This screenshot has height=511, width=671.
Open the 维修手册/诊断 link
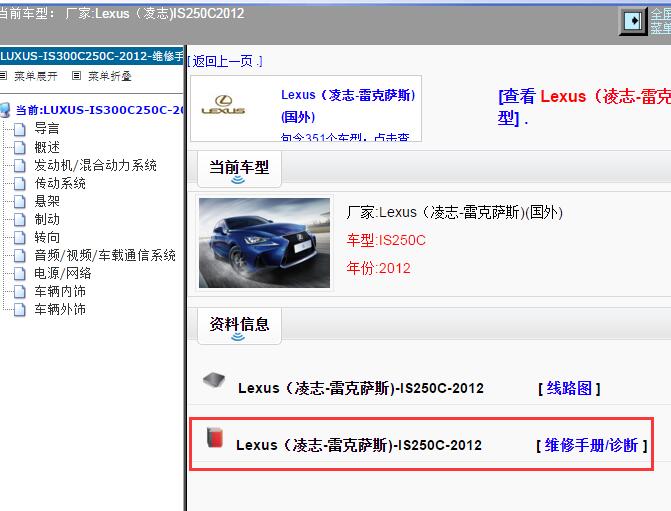[591, 445]
